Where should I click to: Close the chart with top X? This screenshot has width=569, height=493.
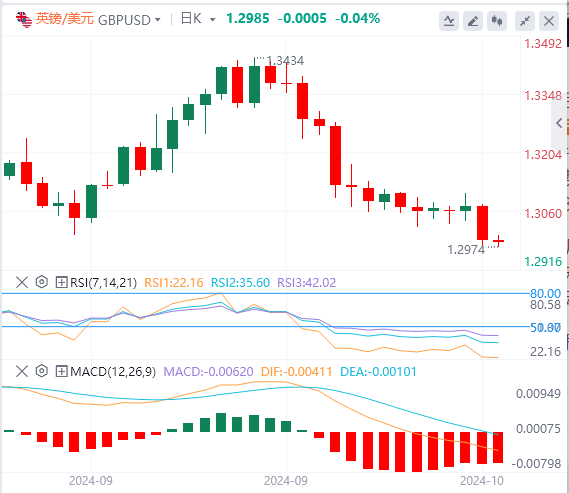coord(549,21)
